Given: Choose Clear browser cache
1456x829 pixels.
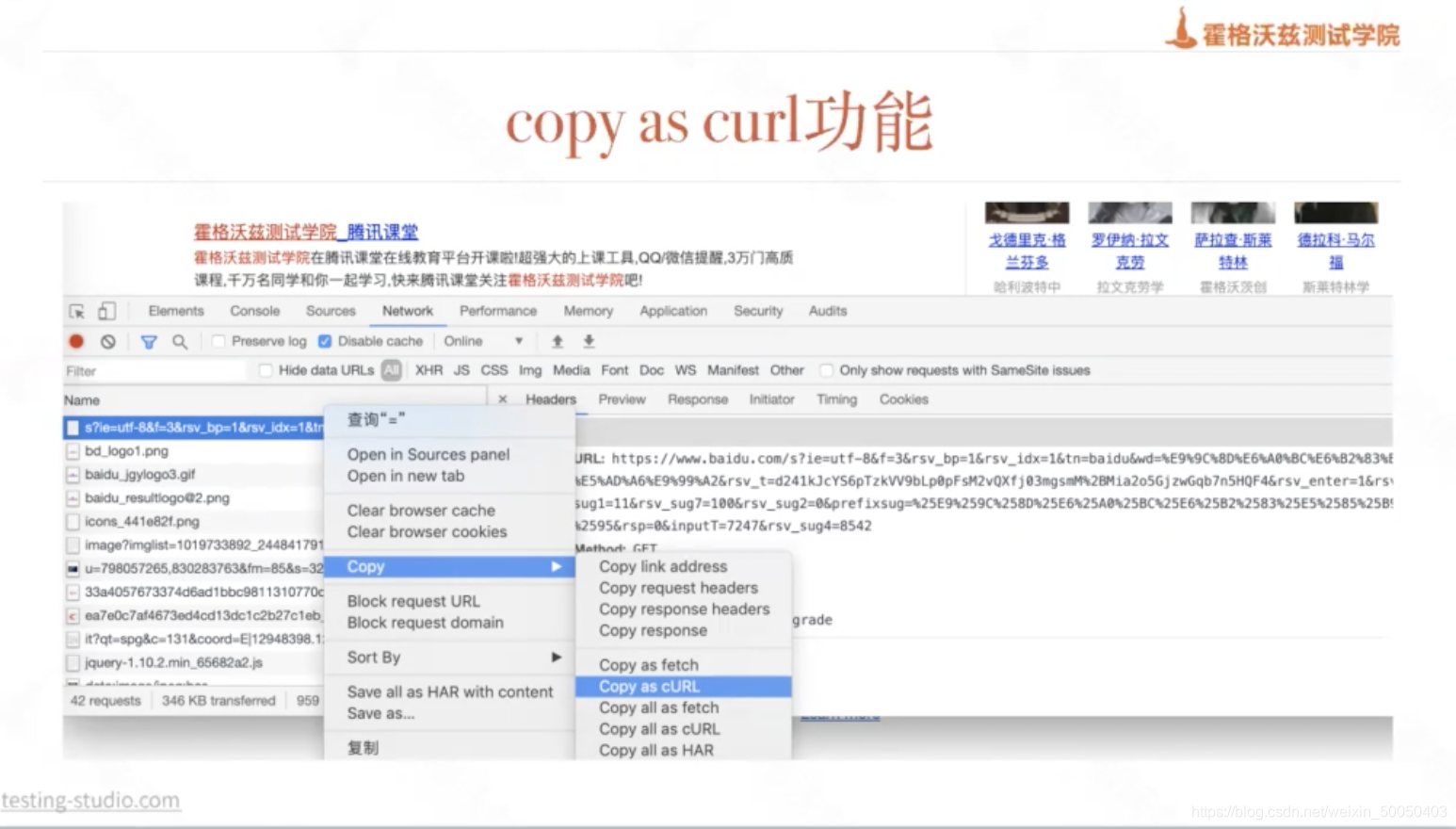Looking at the screenshot, I should coord(449,511).
